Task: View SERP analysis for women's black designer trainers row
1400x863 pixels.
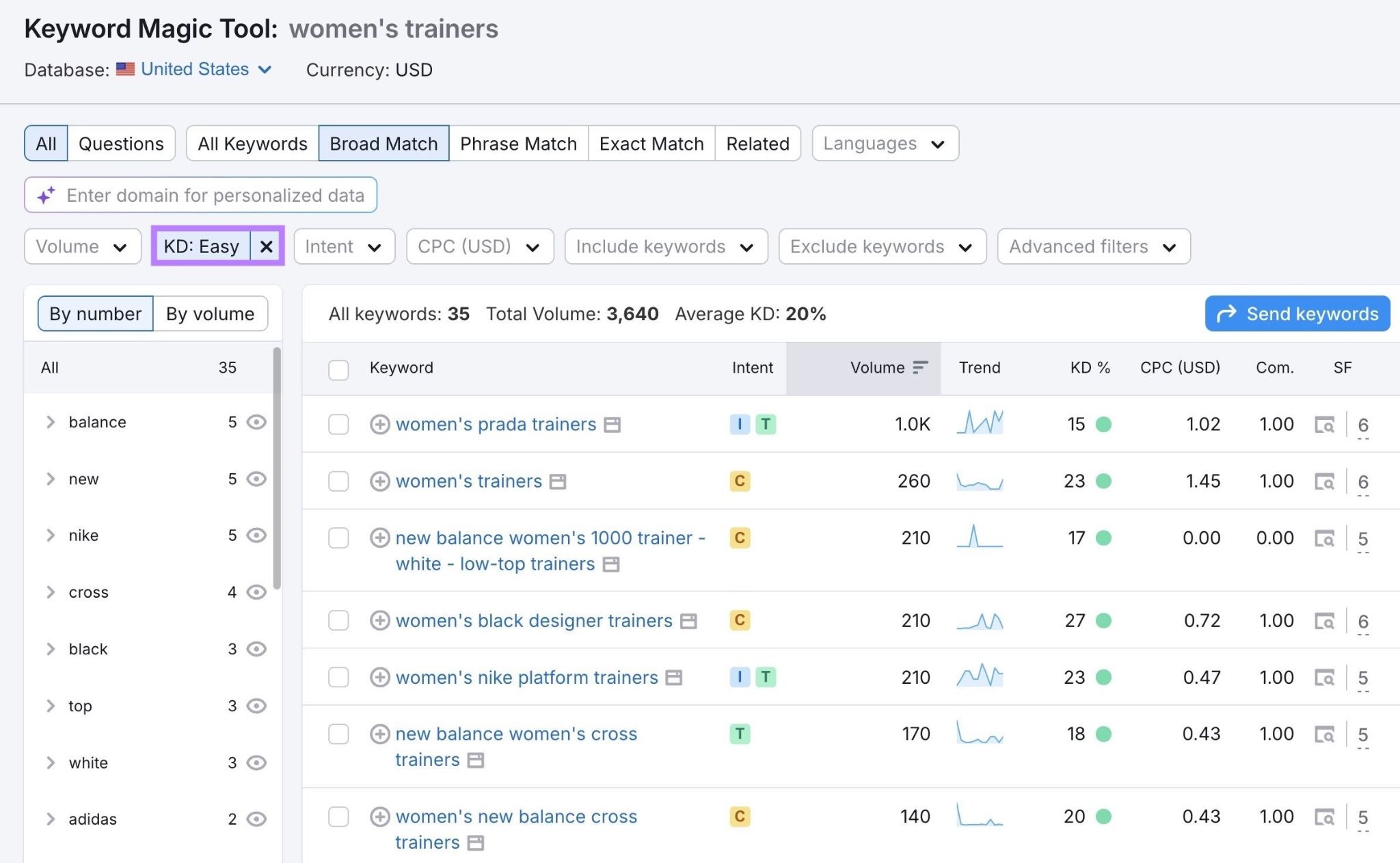Action: coord(1324,622)
